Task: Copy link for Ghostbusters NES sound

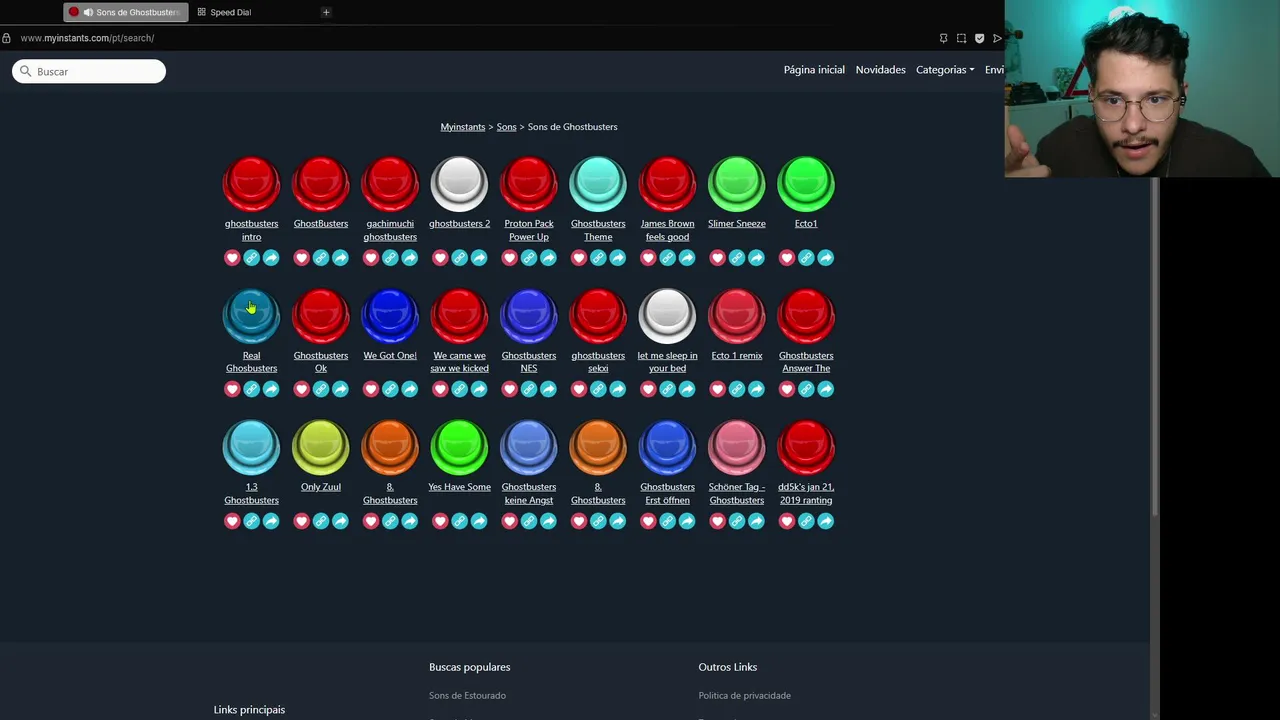Action: (x=529, y=389)
